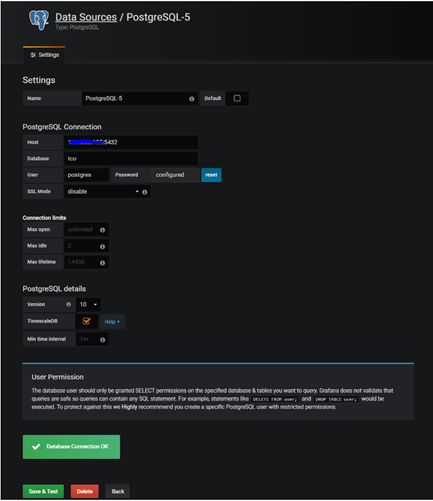Show the Min time interval info icon

(x=103, y=340)
